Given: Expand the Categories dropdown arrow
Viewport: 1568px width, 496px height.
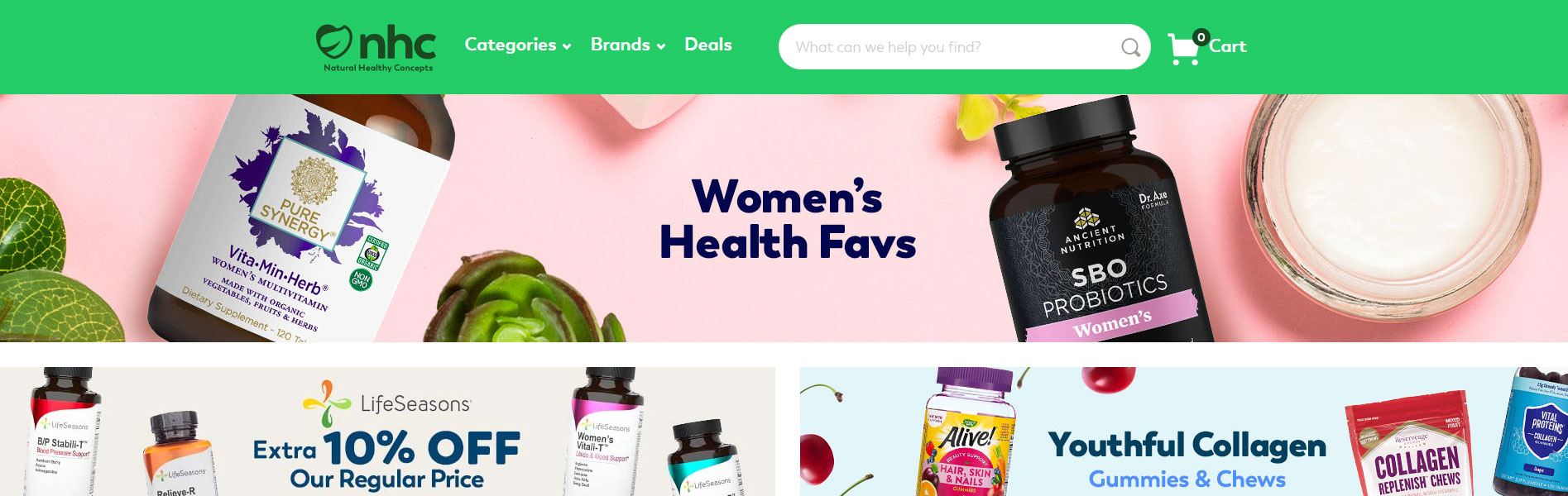Looking at the screenshot, I should click(567, 47).
